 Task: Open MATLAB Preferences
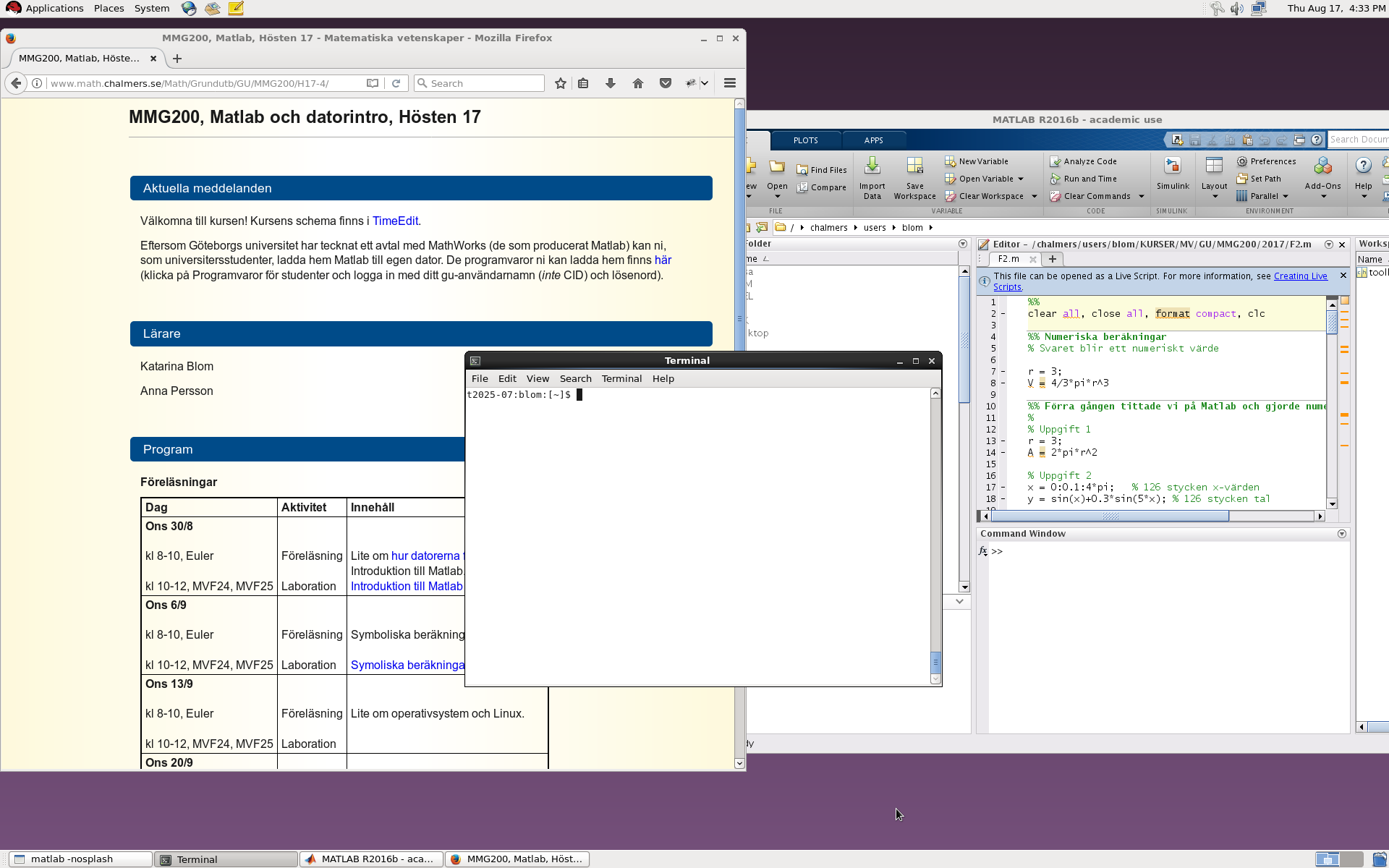[x=1267, y=161]
